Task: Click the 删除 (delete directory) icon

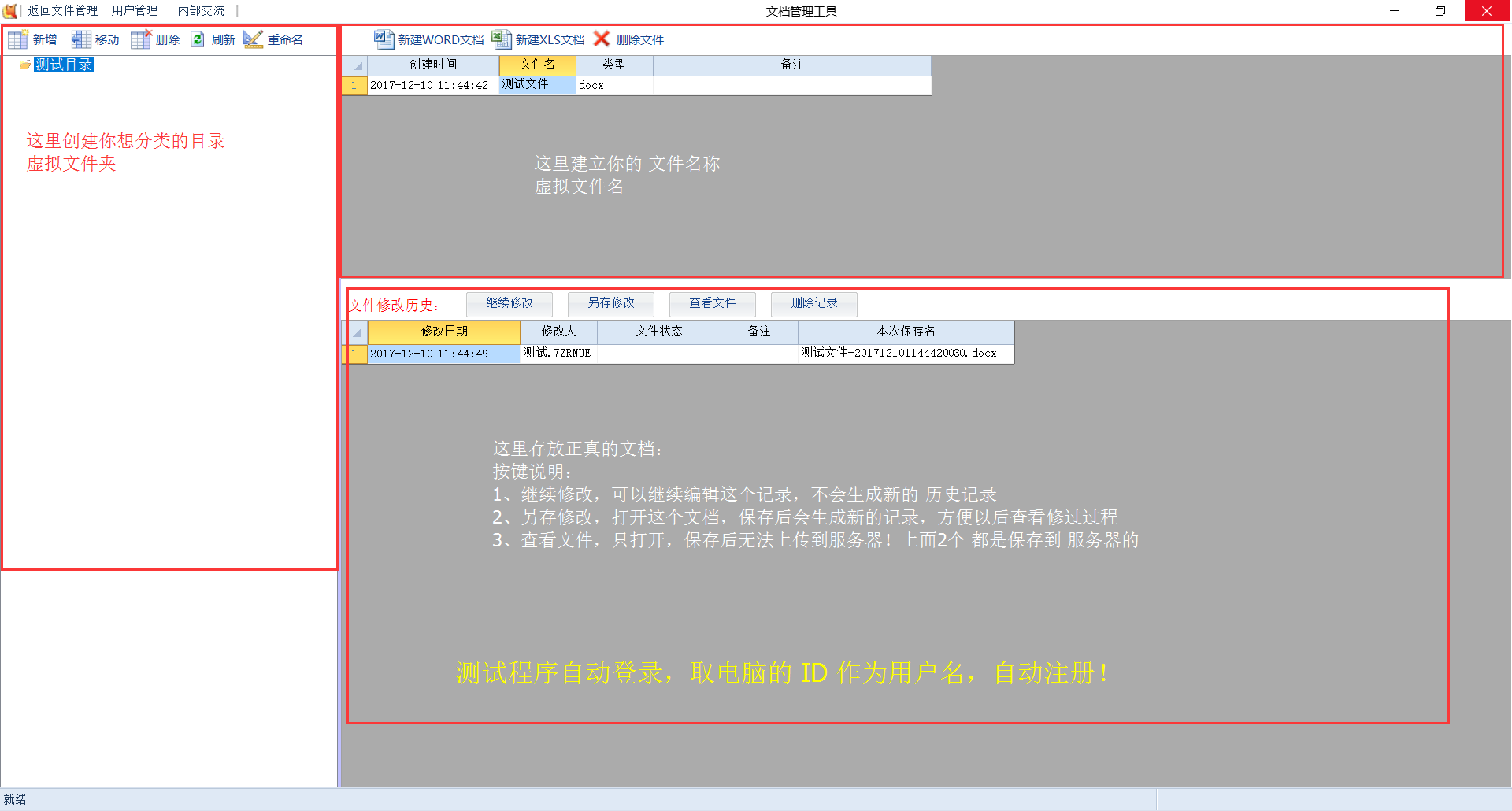Action: [x=141, y=40]
